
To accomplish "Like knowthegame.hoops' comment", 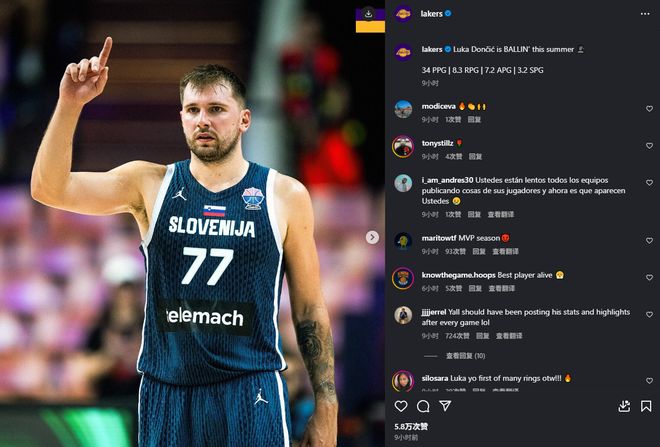I will [649, 277].
